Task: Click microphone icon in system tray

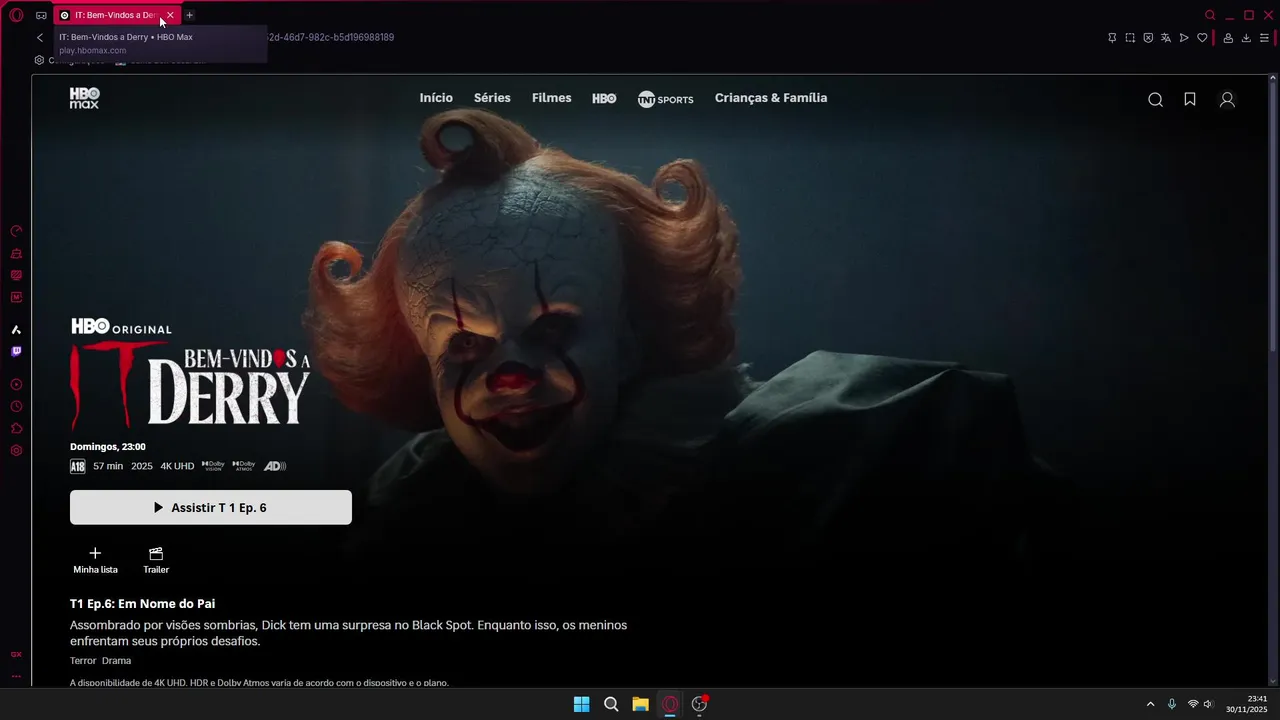Action: point(1172,704)
